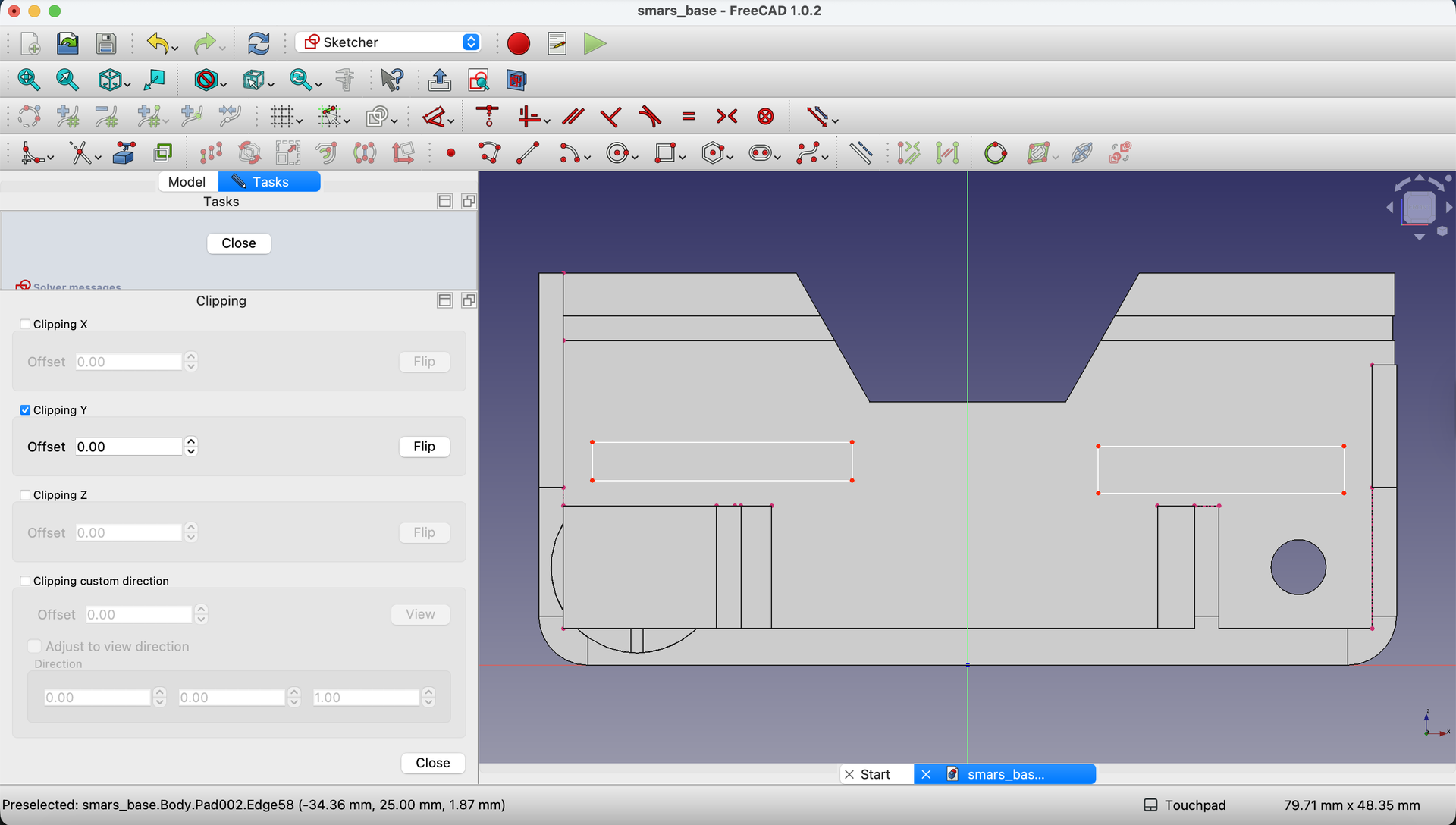
Task: Refresh the document with recompute icon
Action: [x=259, y=43]
